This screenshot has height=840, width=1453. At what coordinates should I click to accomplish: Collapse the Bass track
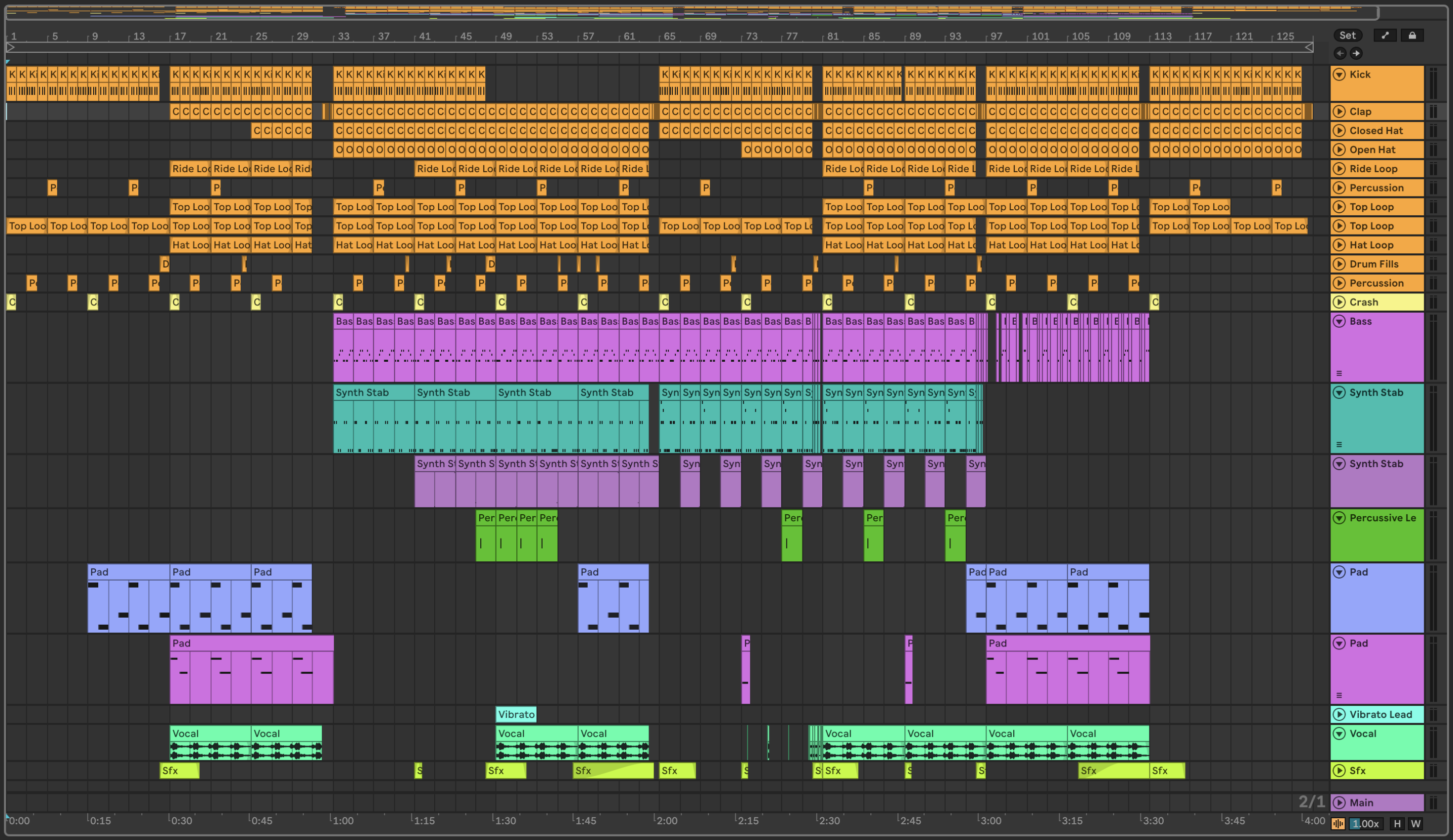[1340, 321]
